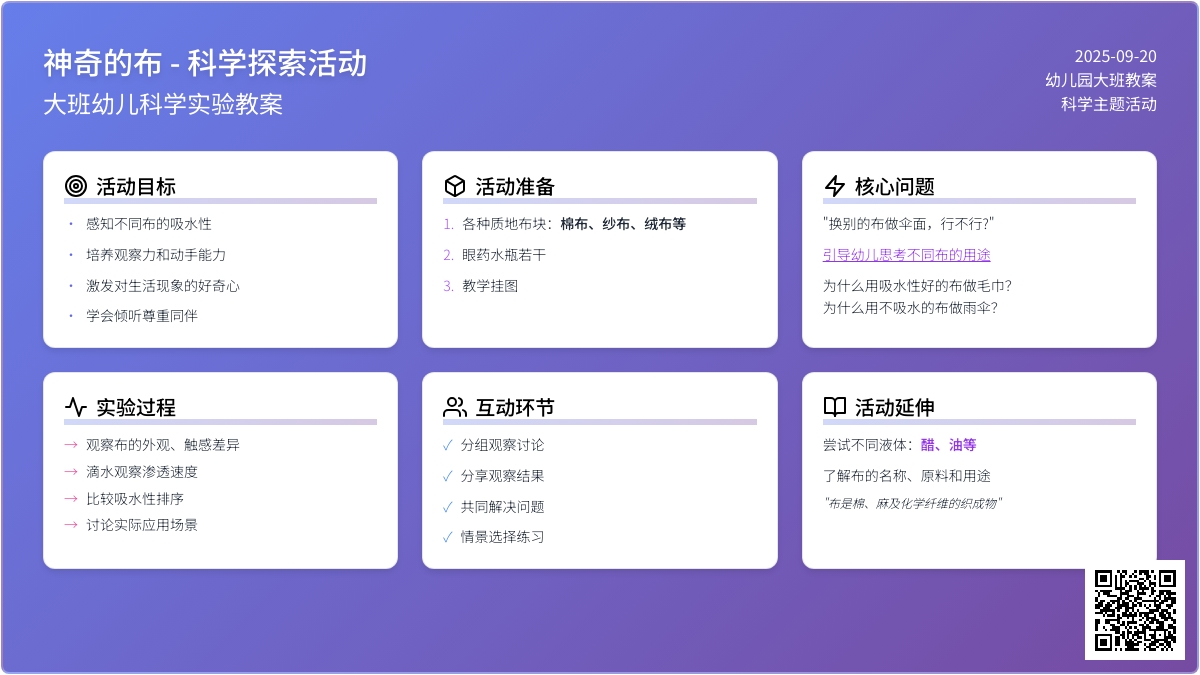Click the highlighted text 醋、油等

tap(948, 445)
